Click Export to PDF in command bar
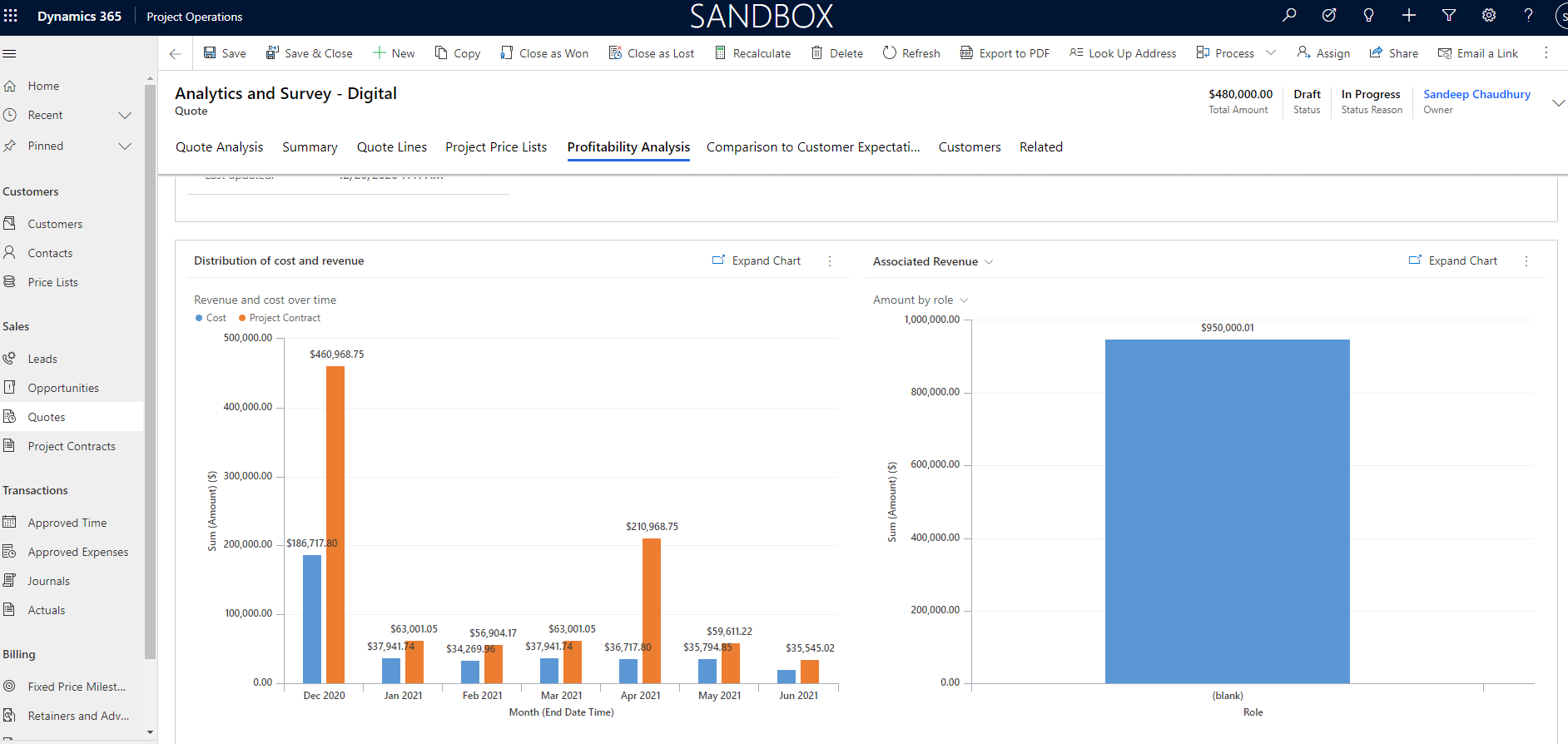 1005,53
